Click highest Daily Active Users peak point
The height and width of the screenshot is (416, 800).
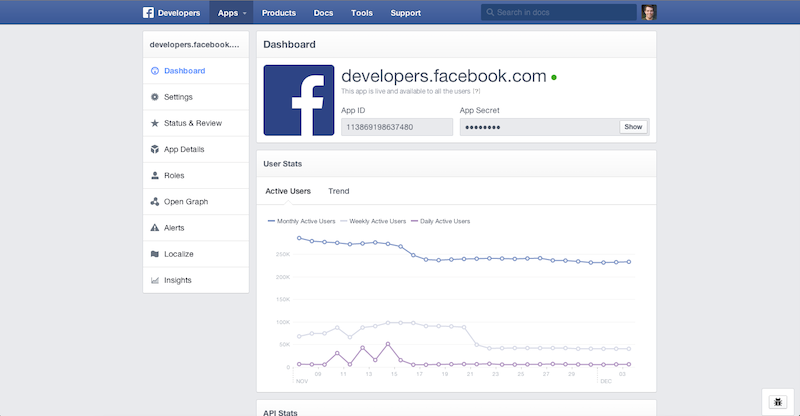click(x=388, y=344)
